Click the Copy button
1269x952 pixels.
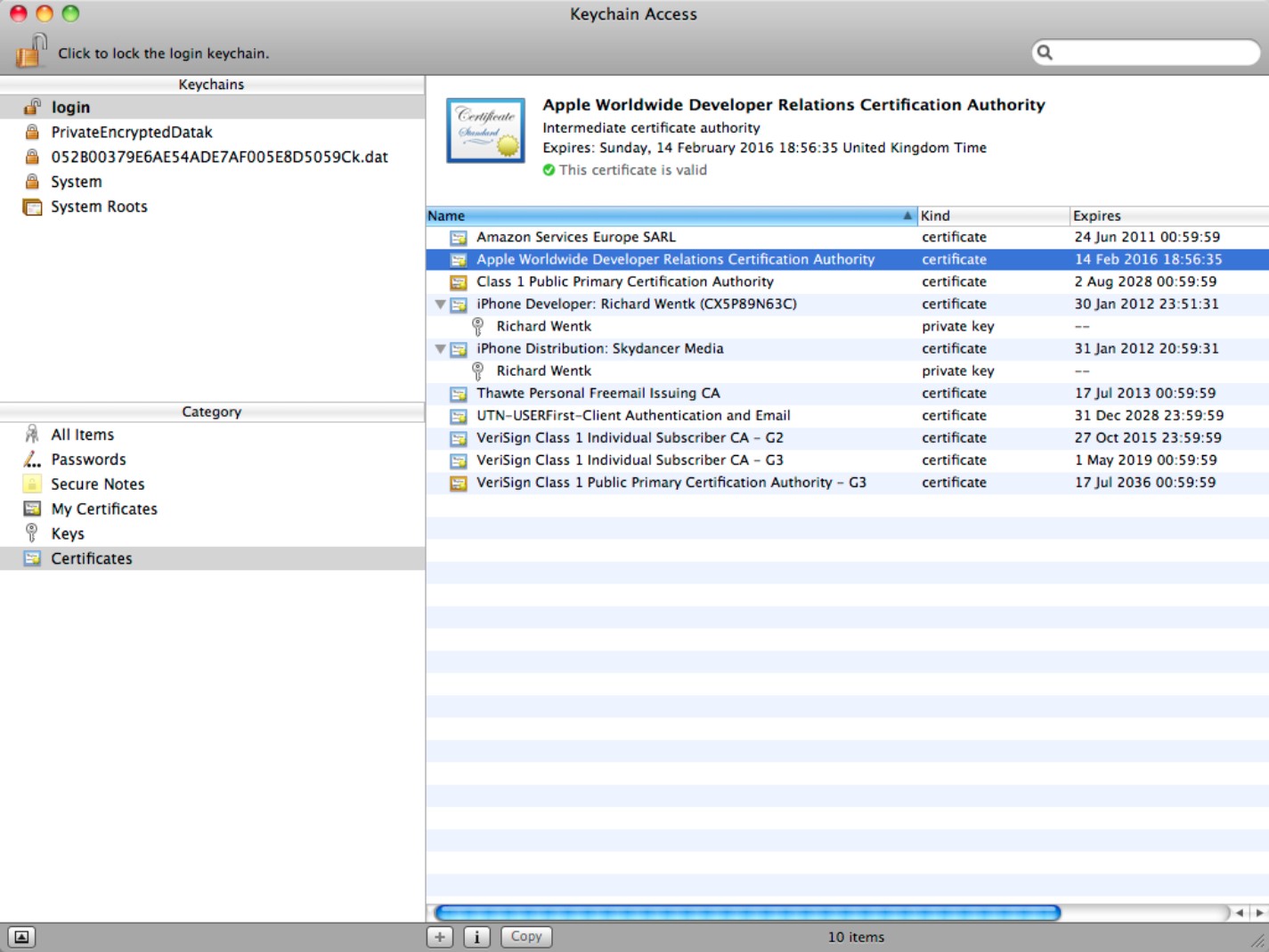pyautogui.click(x=526, y=937)
